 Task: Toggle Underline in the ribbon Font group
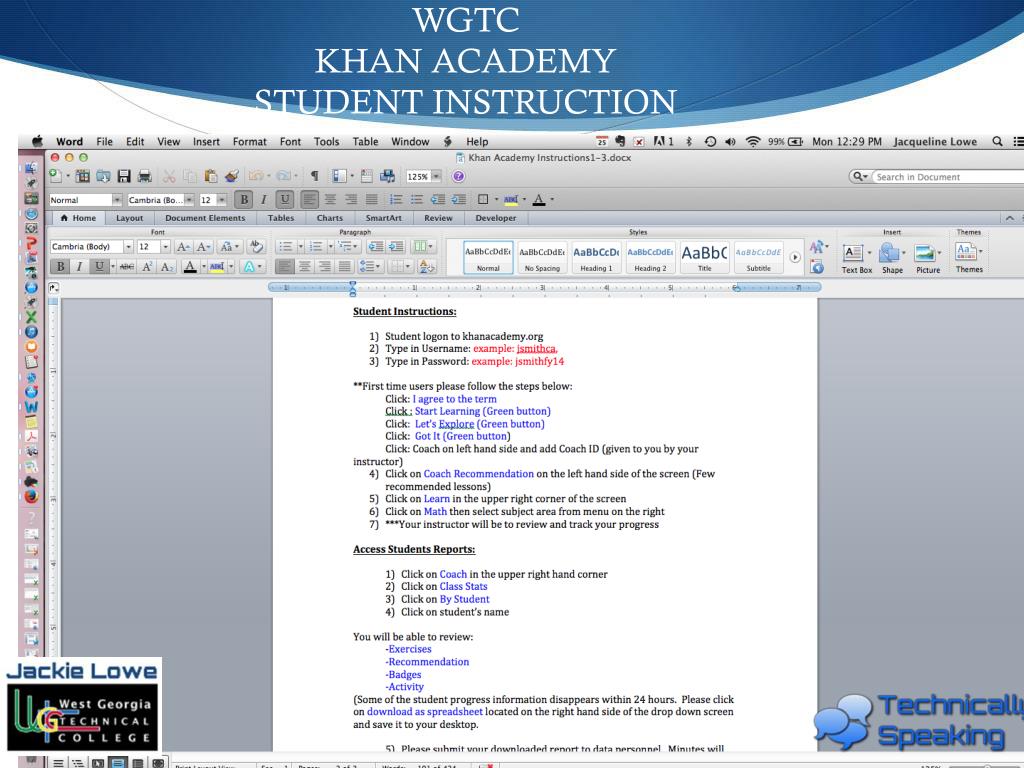point(99,266)
